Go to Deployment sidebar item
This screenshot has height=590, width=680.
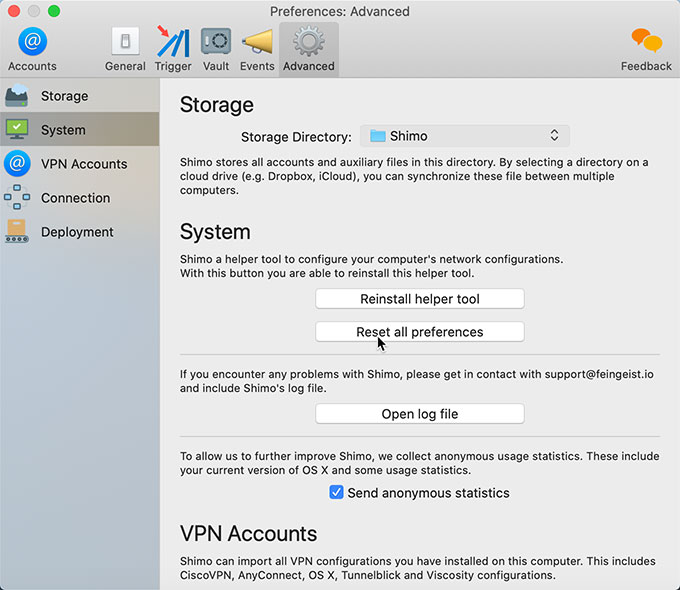click(77, 232)
